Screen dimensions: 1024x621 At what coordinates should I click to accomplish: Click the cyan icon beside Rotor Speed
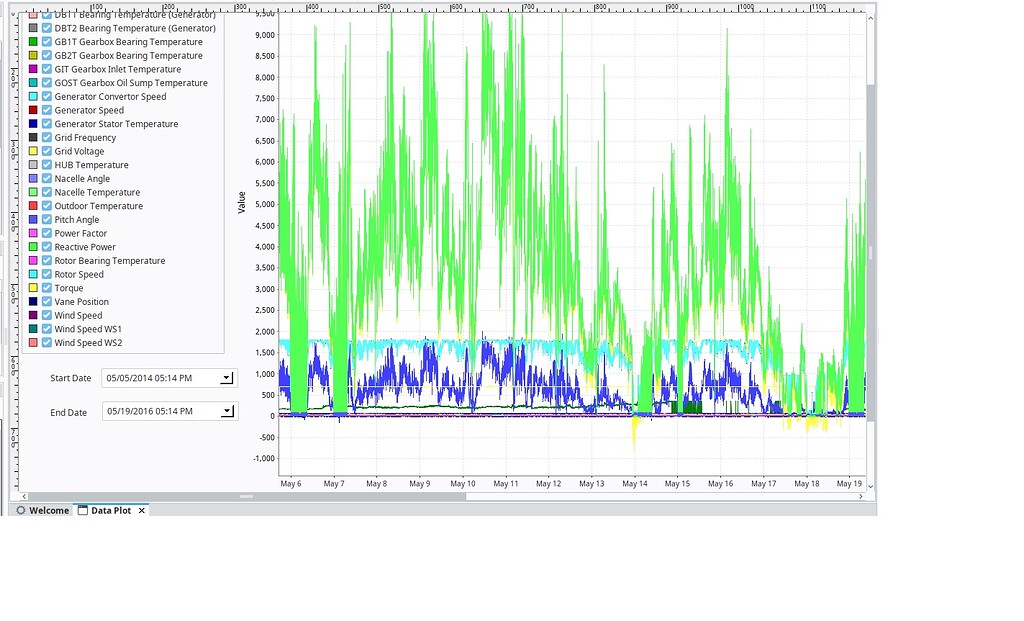[x=33, y=273]
